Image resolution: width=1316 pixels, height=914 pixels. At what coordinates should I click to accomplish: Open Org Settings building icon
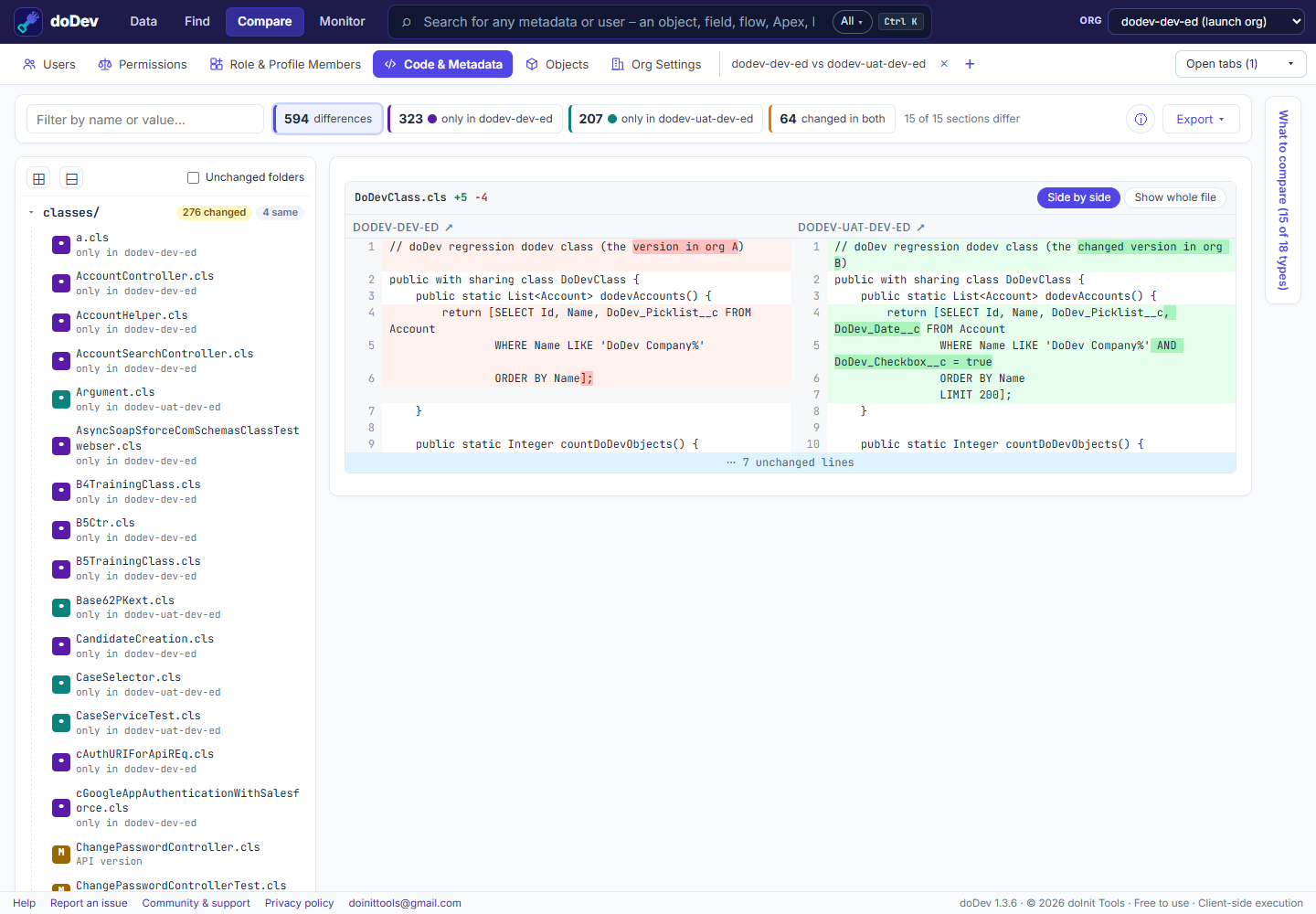[x=618, y=64]
